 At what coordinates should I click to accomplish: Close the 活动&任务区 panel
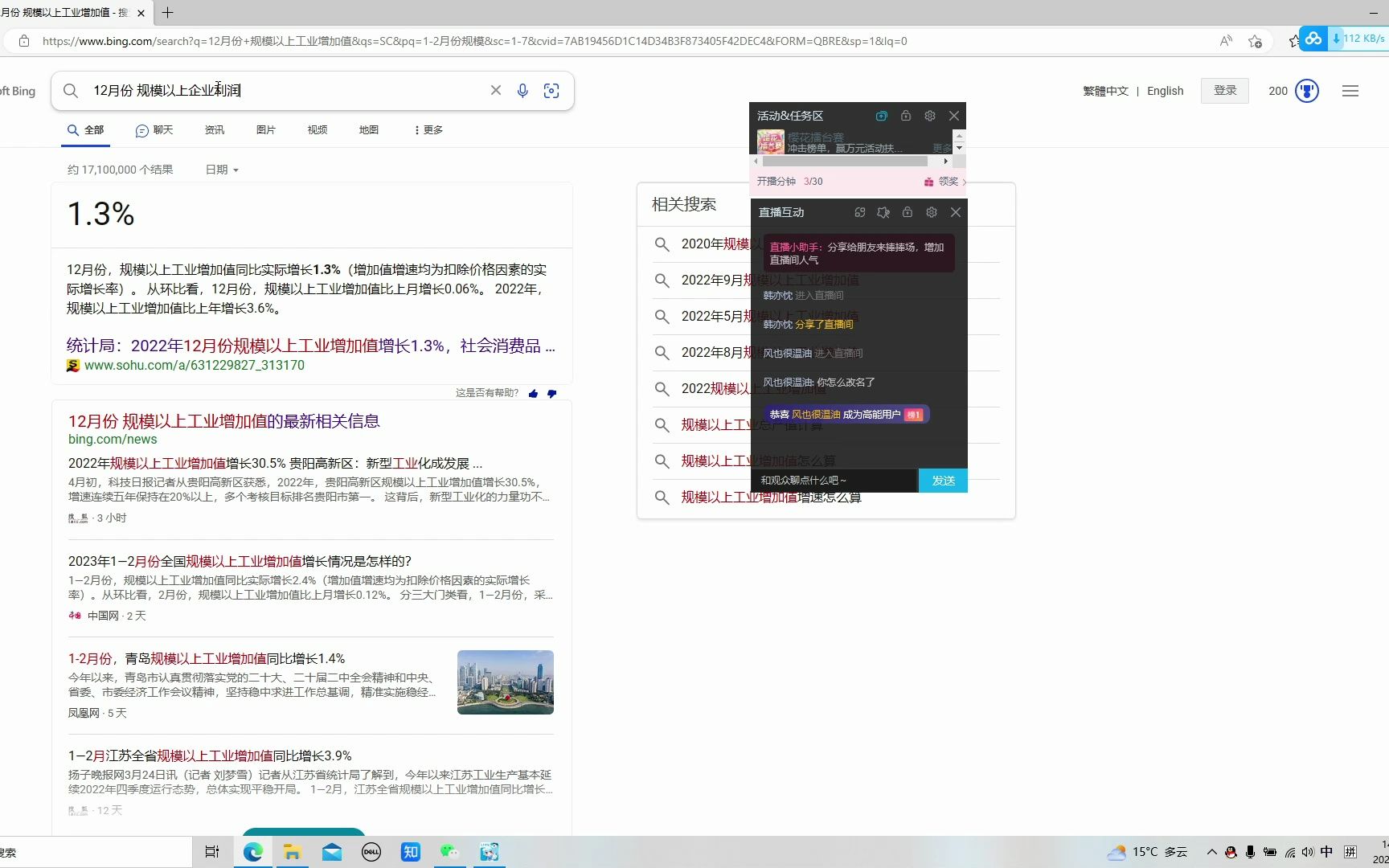pyautogui.click(x=954, y=116)
